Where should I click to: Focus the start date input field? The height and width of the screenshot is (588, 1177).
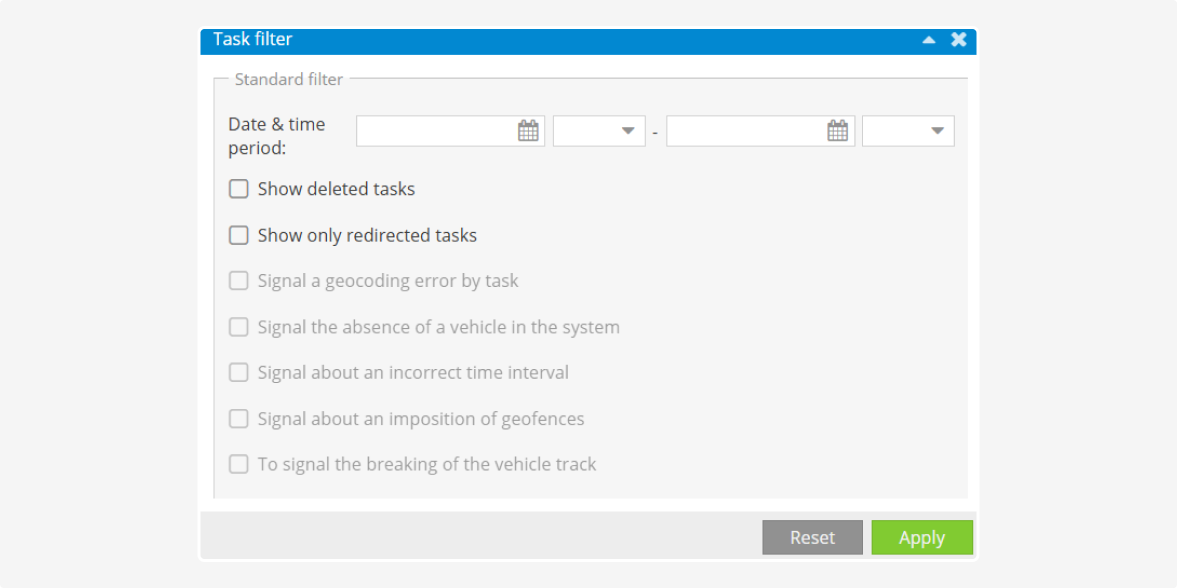click(436, 131)
